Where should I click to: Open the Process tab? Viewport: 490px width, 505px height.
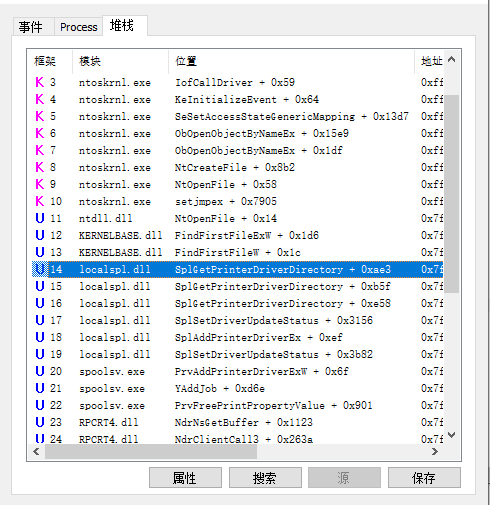[x=78, y=27]
